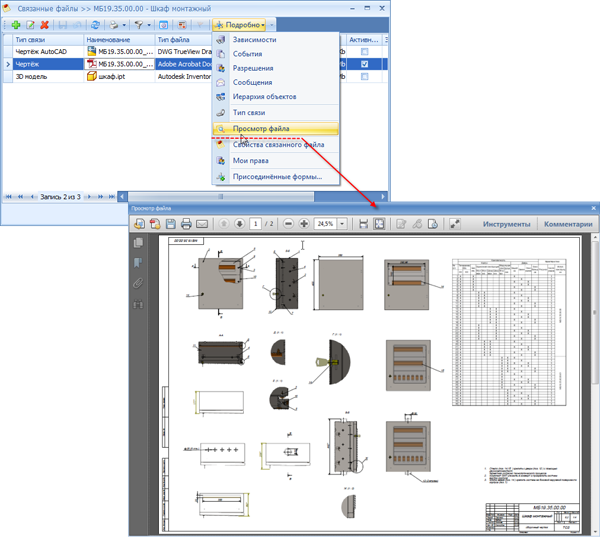Click the page number input field

(256, 224)
